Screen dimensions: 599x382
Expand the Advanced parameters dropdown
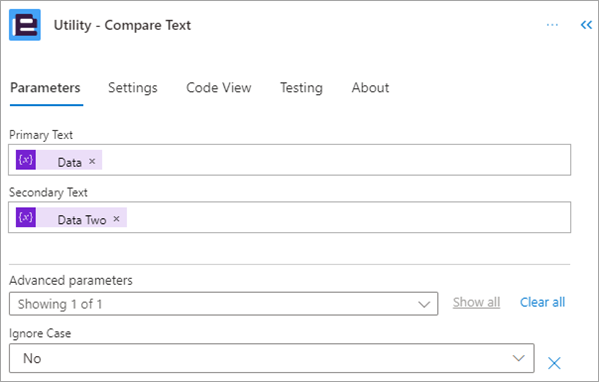pos(223,304)
